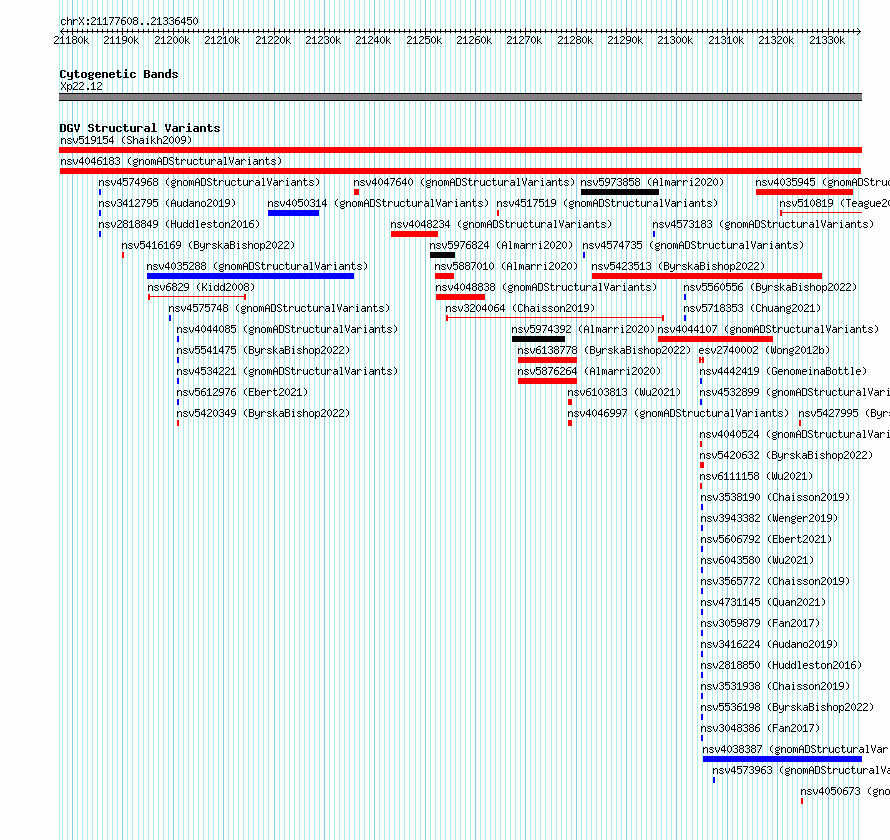Select red bar under nsv4048234

[414, 234]
